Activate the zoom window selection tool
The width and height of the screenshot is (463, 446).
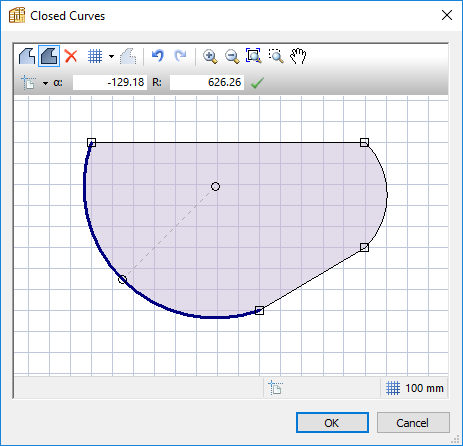point(276,56)
